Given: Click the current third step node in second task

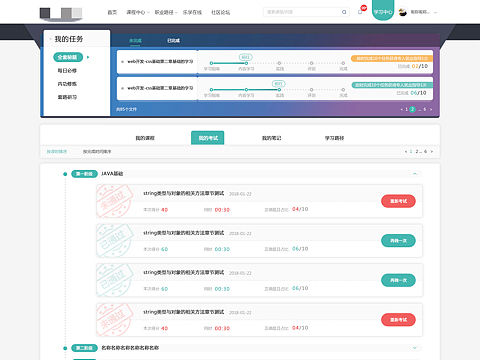Looking at the screenshot, I should point(279,90).
